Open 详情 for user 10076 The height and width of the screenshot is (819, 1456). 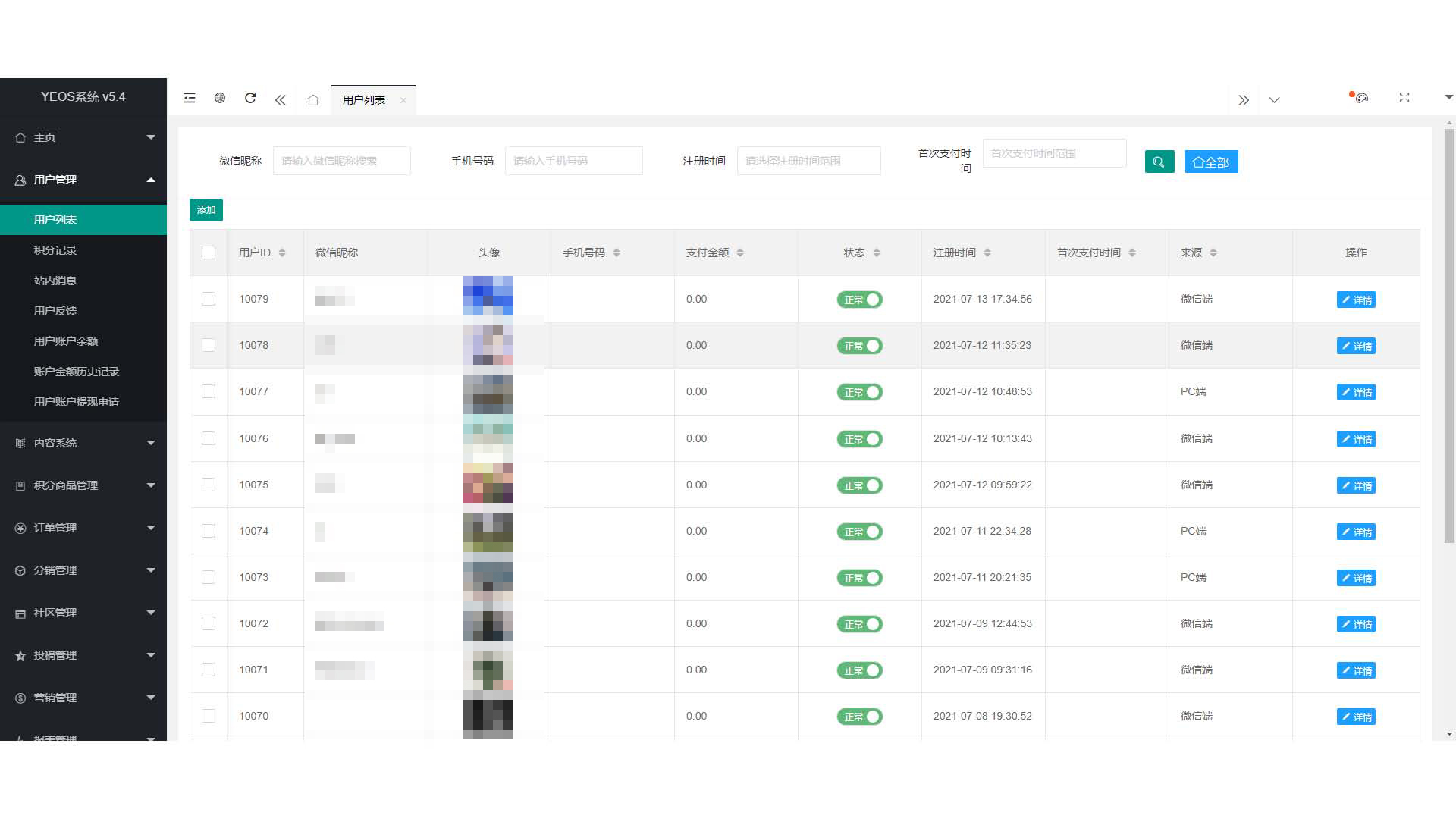pyautogui.click(x=1356, y=439)
